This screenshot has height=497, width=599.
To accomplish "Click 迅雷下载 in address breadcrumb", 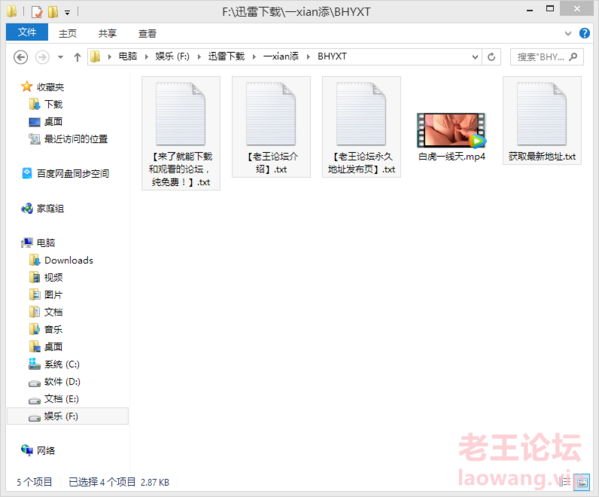I will click(x=226, y=57).
